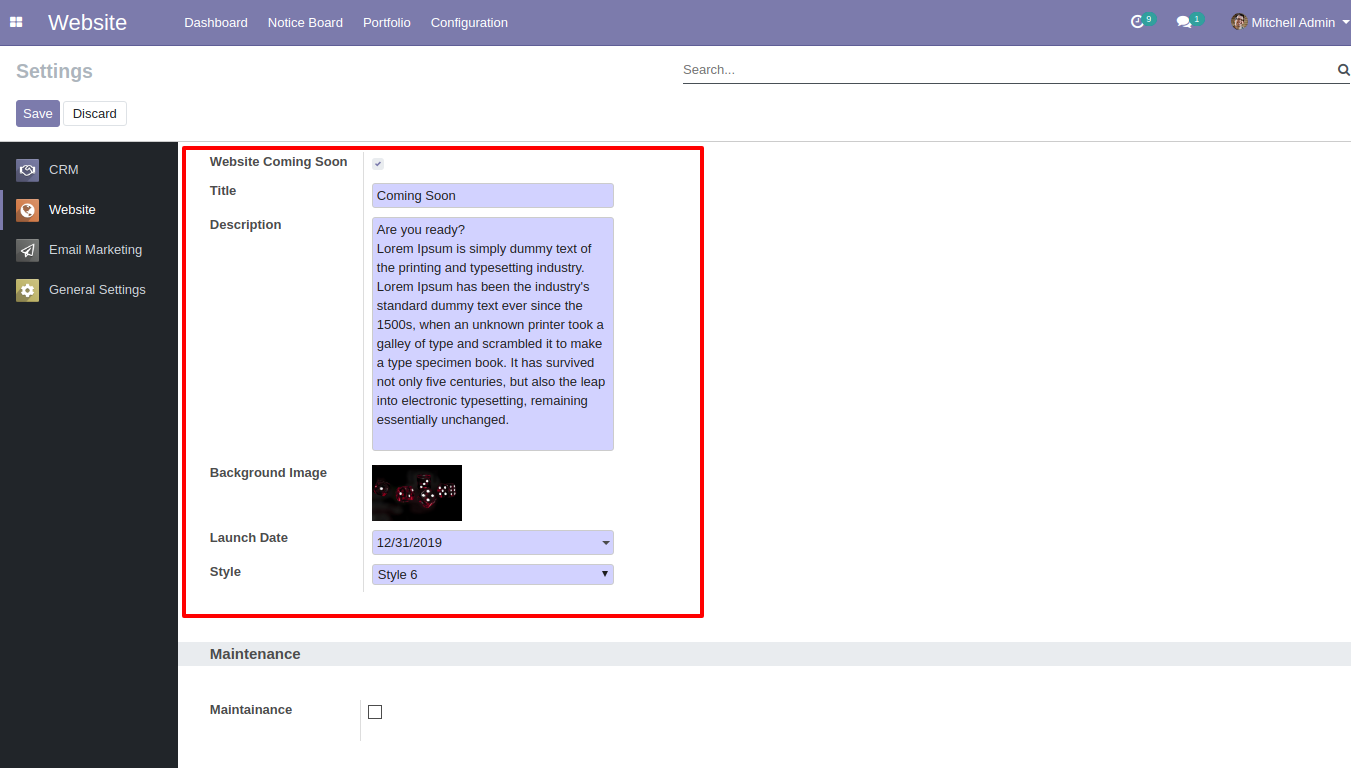The image size is (1351, 768).
Task: Click the Website Coming Soon label
Action: click(x=279, y=162)
